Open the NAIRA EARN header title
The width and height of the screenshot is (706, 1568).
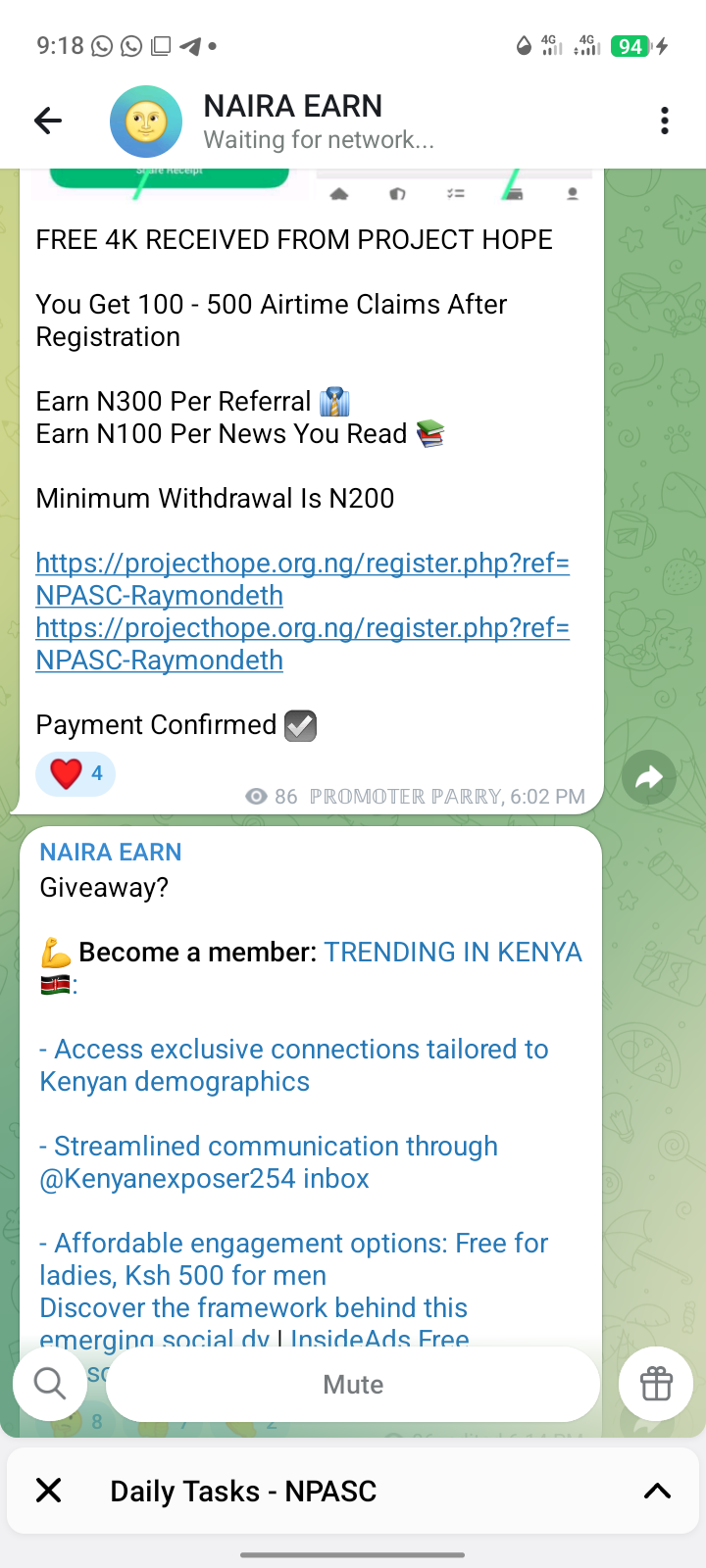(293, 106)
